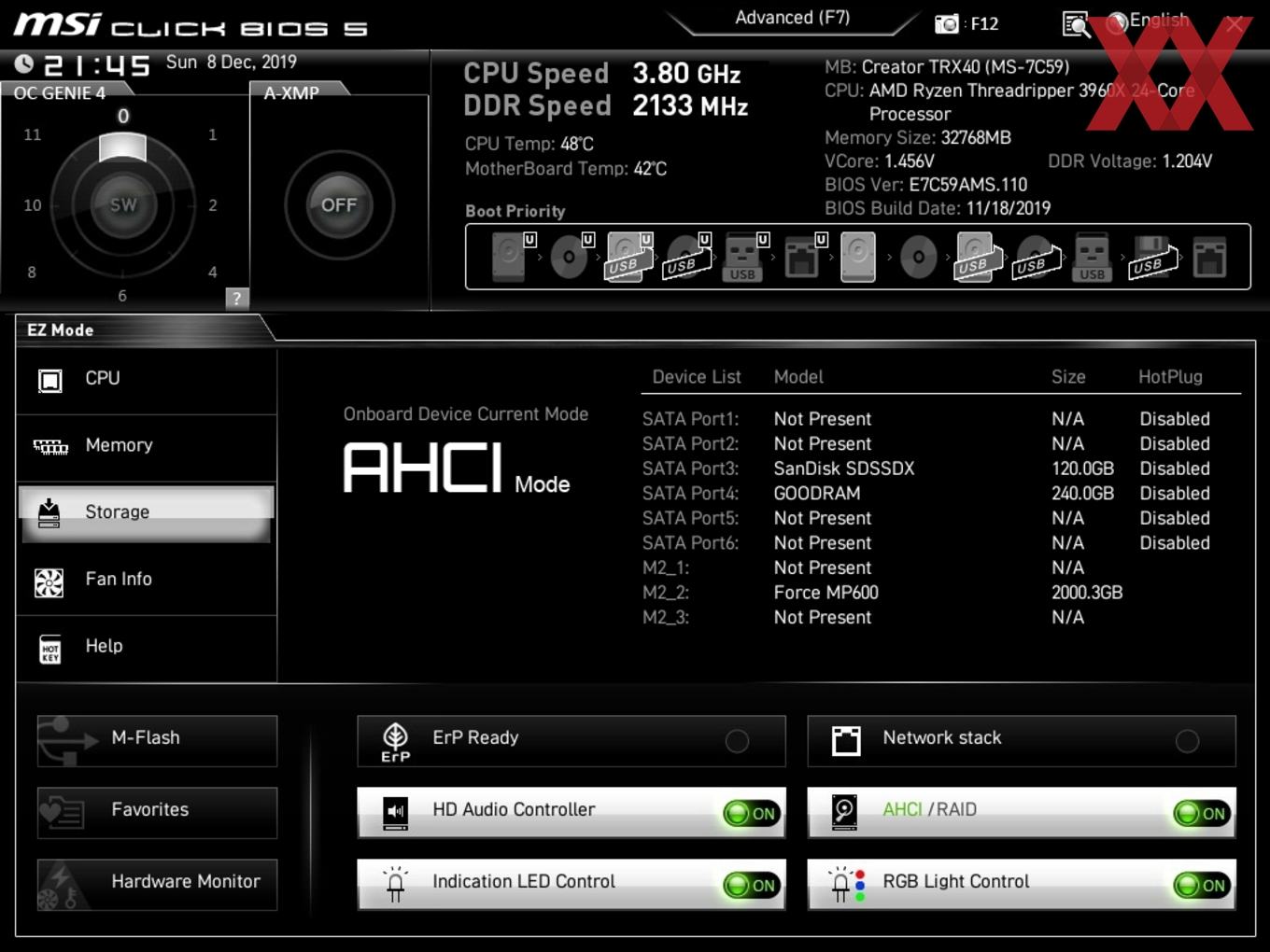
Task: Open the Storage section in sidebar
Action: click(x=147, y=513)
